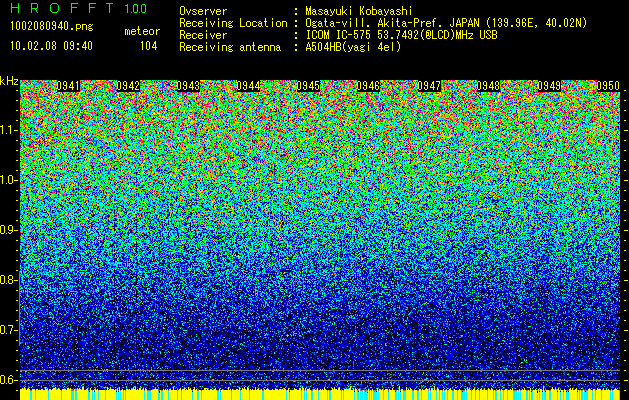629x400 pixels.
Task: Click the 0946 time marker
Action: 368,86
